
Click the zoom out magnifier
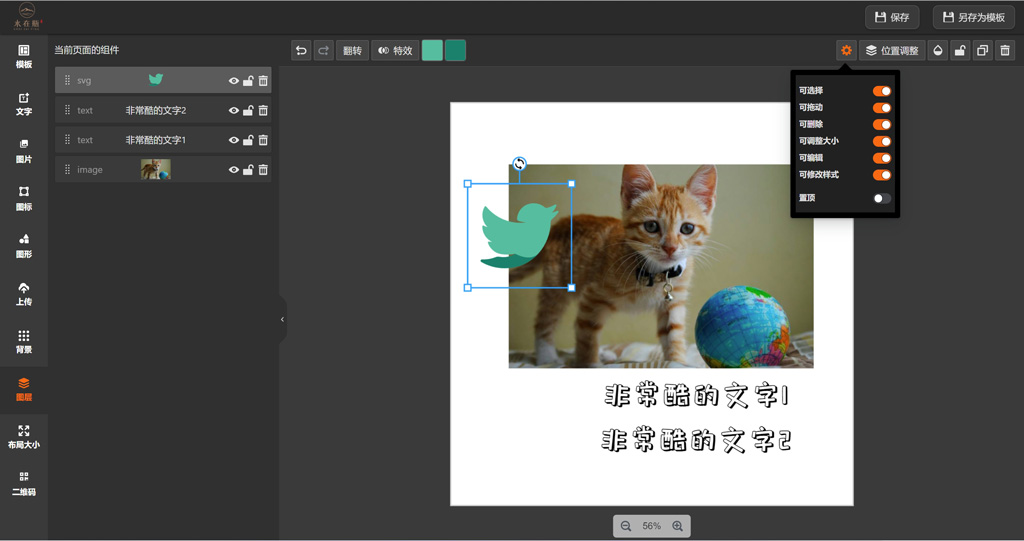tap(626, 526)
